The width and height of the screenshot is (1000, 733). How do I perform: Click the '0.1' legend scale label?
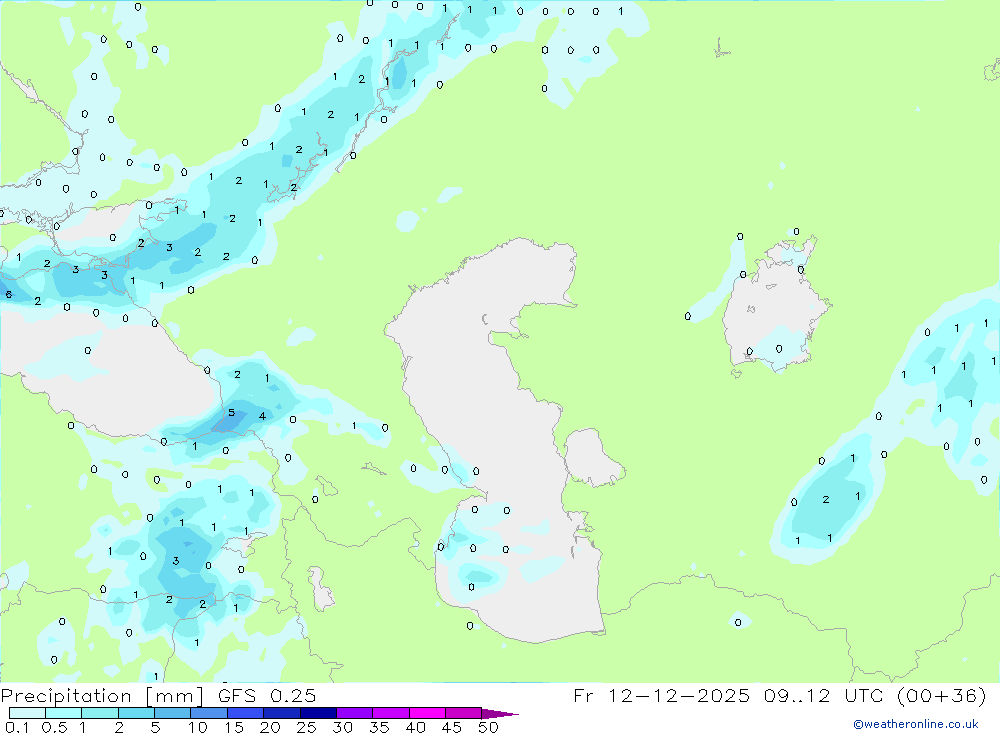pyautogui.click(x=17, y=727)
